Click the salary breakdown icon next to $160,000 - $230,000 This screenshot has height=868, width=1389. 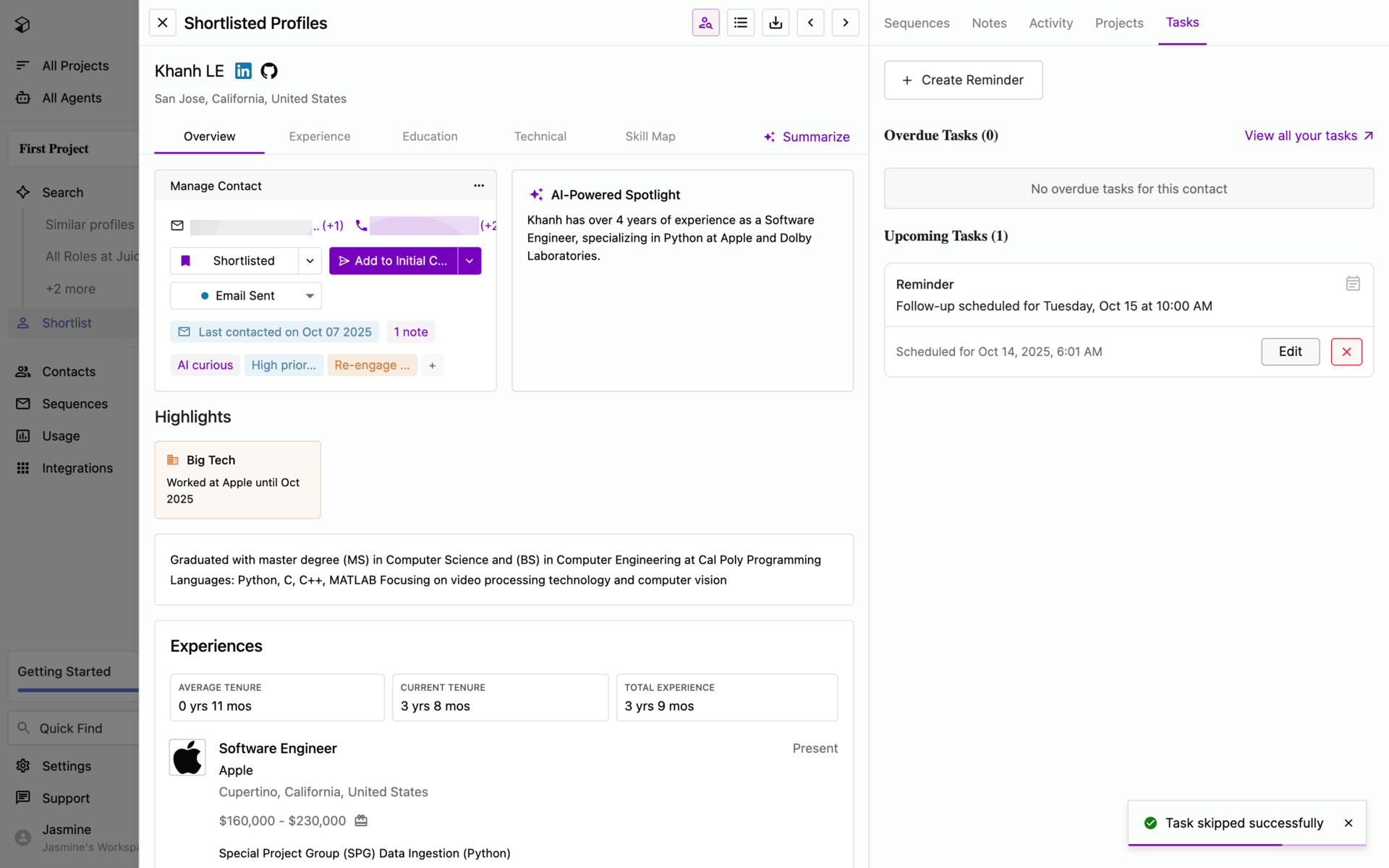point(361,820)
